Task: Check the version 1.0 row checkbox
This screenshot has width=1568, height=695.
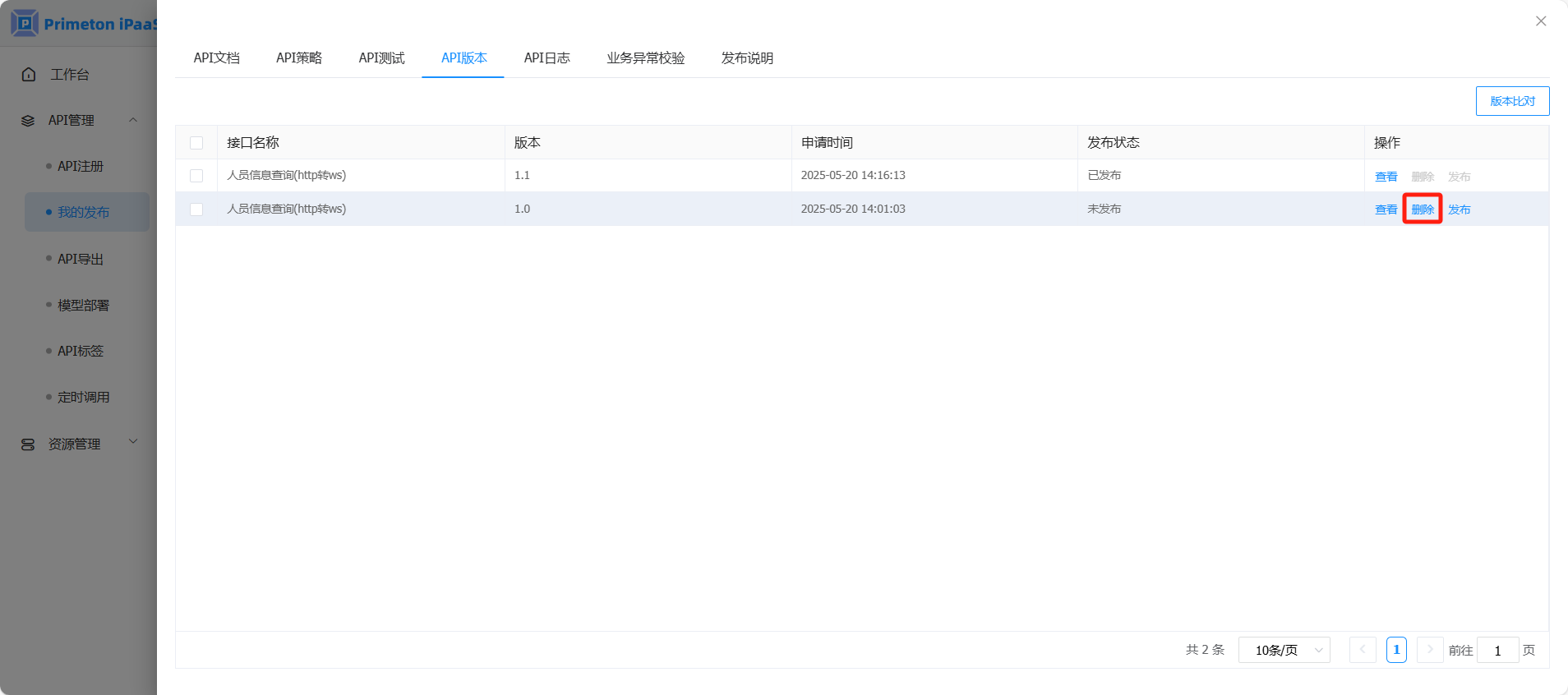Action: [x=196, y=209]
